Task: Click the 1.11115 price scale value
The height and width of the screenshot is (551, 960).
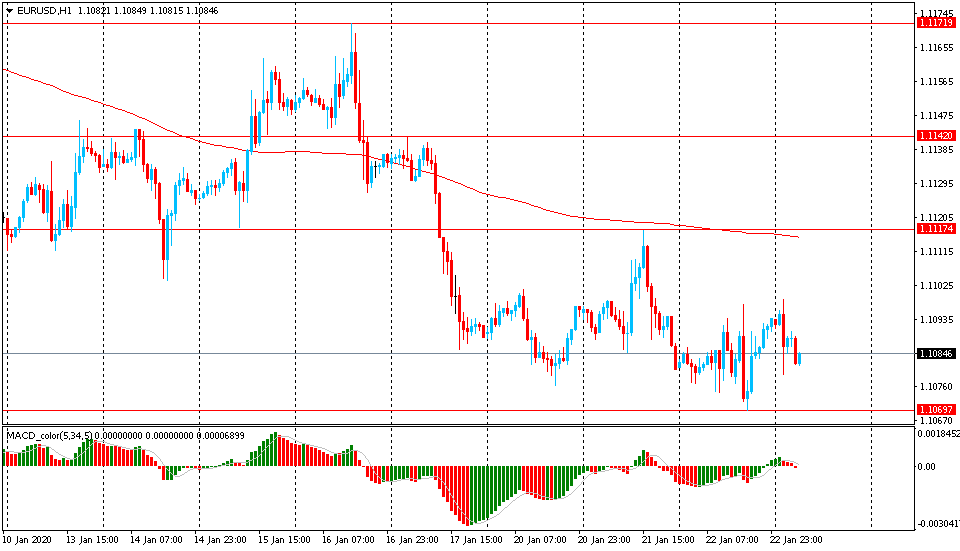Action: pos(937,252)
